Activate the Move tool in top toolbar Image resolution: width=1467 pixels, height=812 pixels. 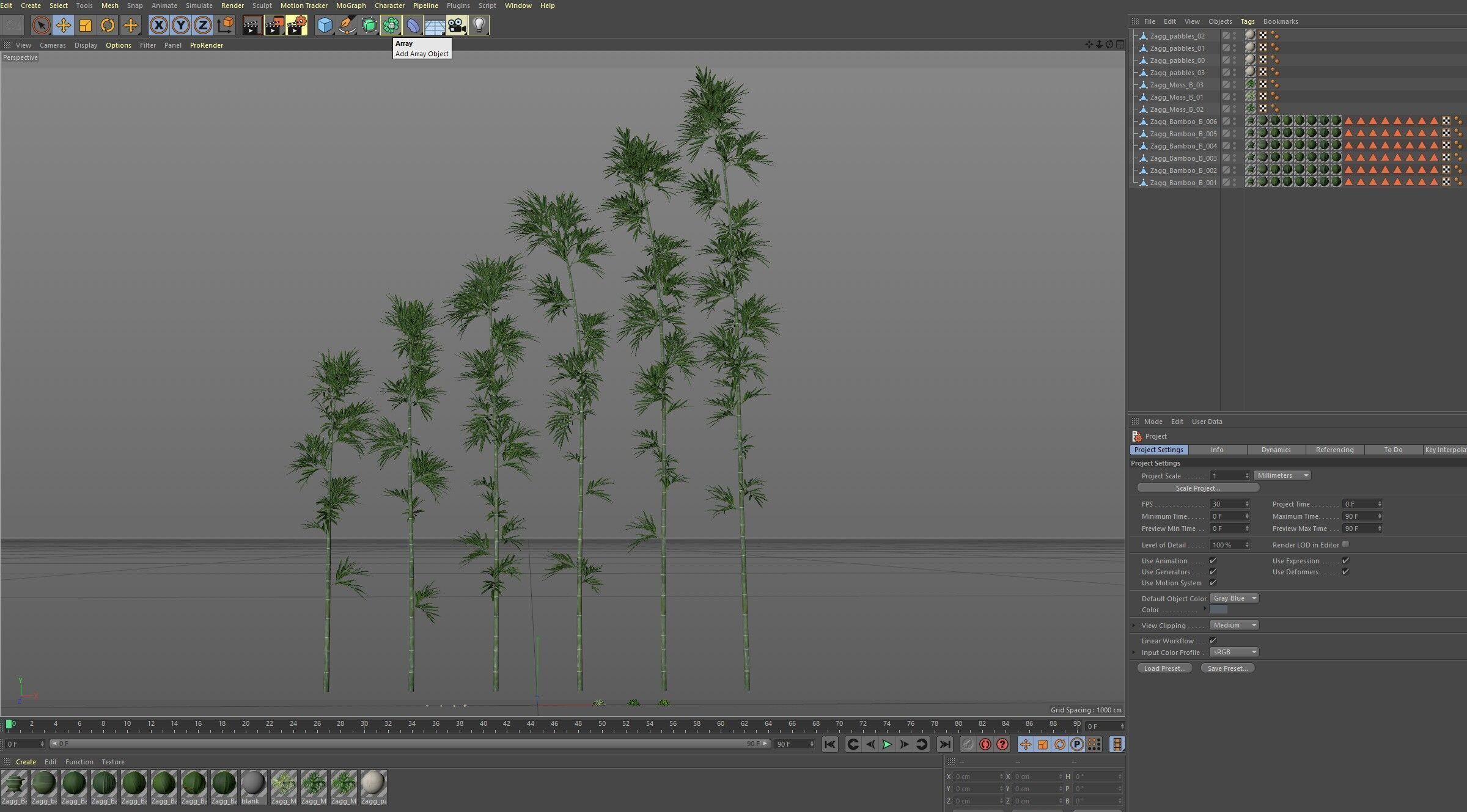63,25
